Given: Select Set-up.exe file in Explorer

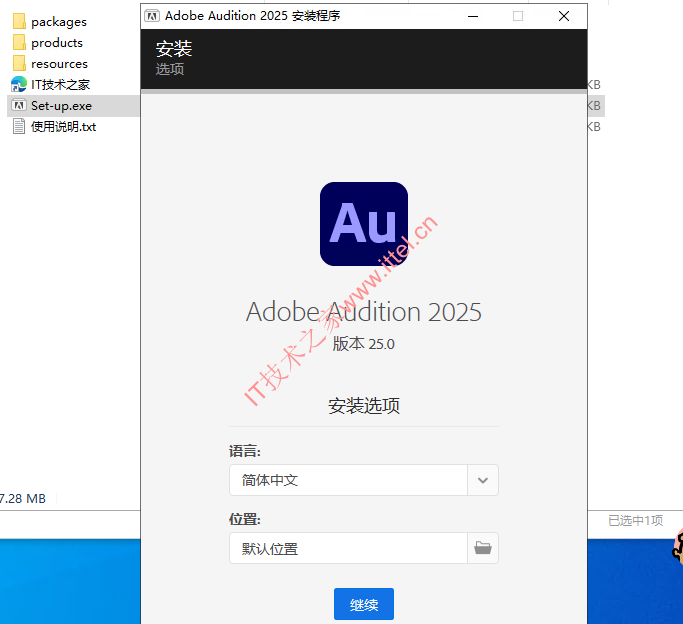Looking at the screenshot, I should click(61, 105).
